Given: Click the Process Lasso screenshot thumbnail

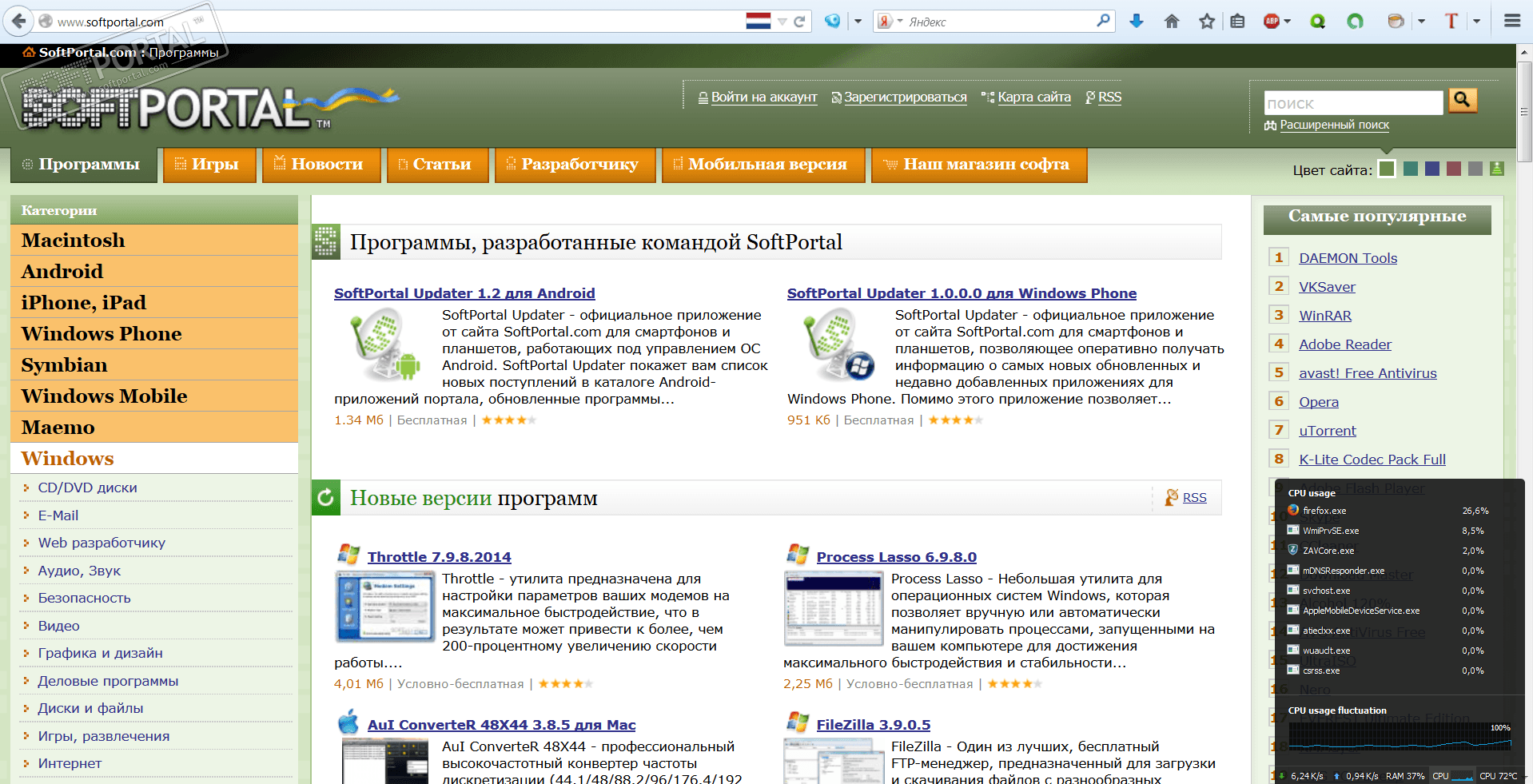Looking at the screenshot, I should click(x=834, y=609).
